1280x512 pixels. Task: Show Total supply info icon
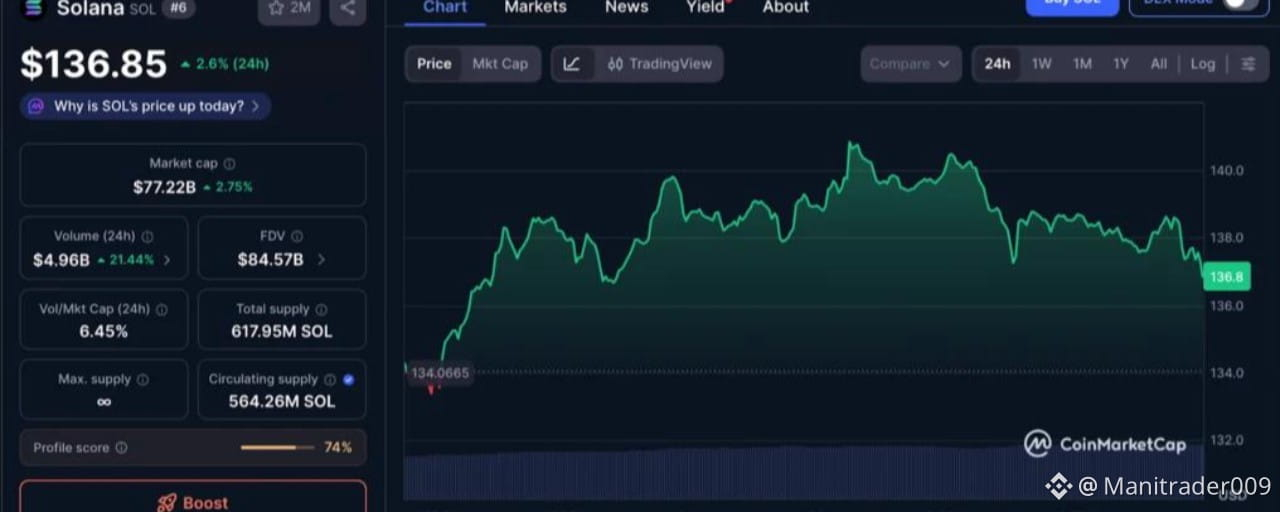point(321,310)
